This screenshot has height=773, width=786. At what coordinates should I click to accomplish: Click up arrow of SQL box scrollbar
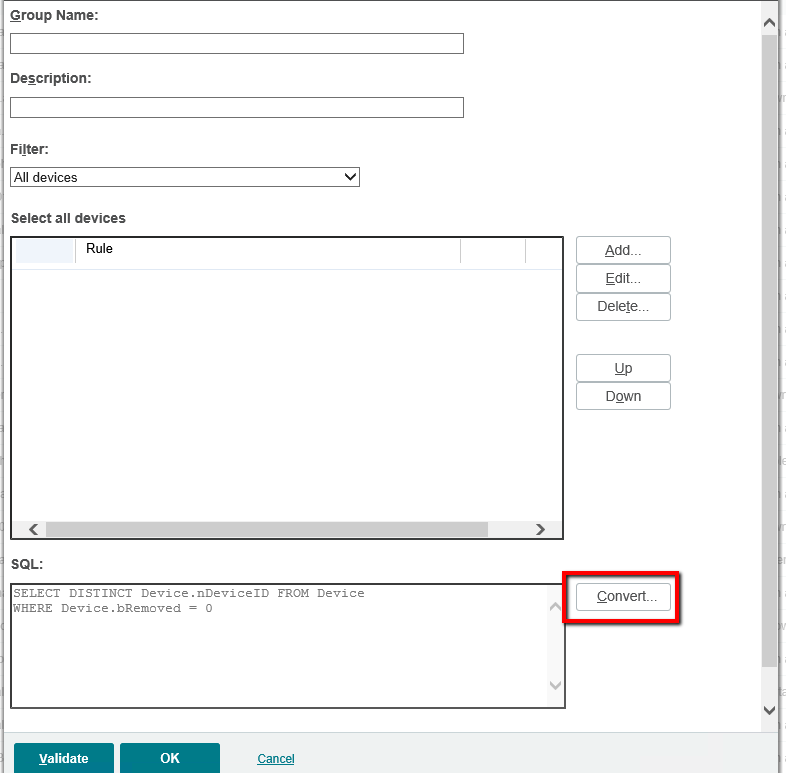(x=555, y=607)
